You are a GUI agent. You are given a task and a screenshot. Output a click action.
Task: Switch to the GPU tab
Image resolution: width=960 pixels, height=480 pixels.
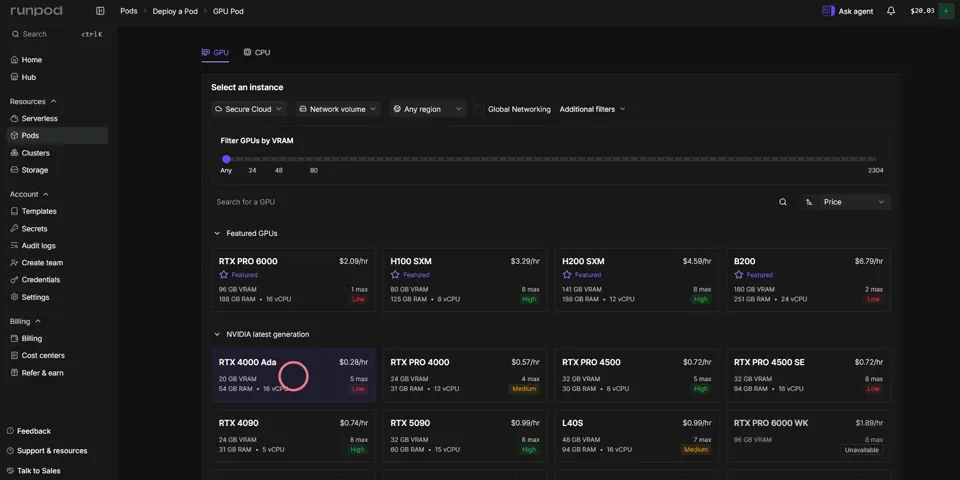[215, 53]
